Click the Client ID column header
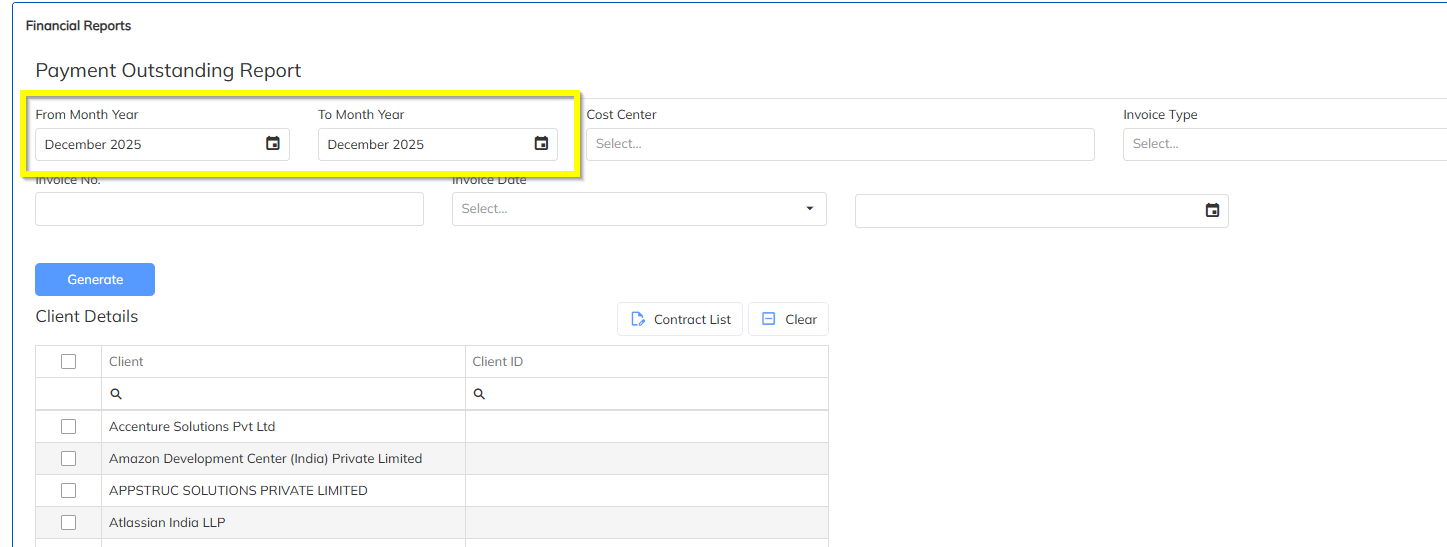 [x=497, y=361]
